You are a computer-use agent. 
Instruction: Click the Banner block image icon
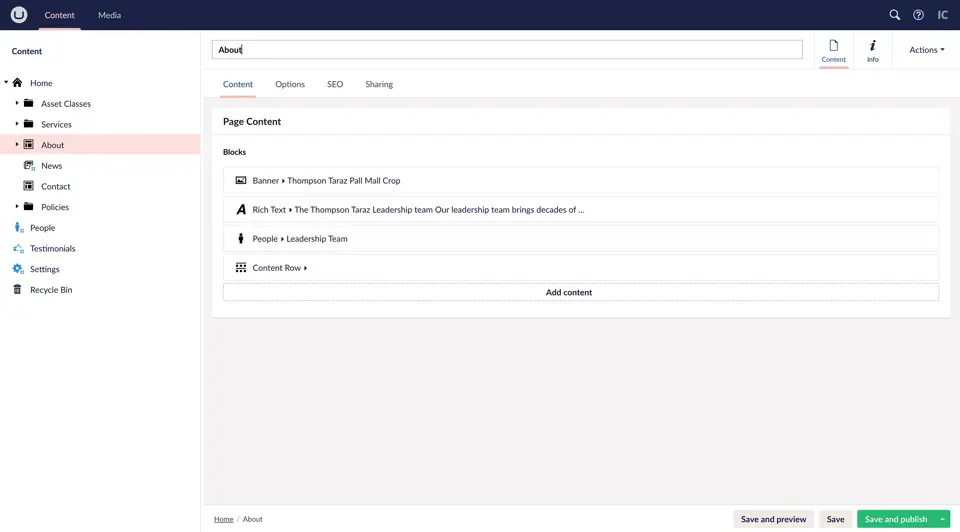241,181
